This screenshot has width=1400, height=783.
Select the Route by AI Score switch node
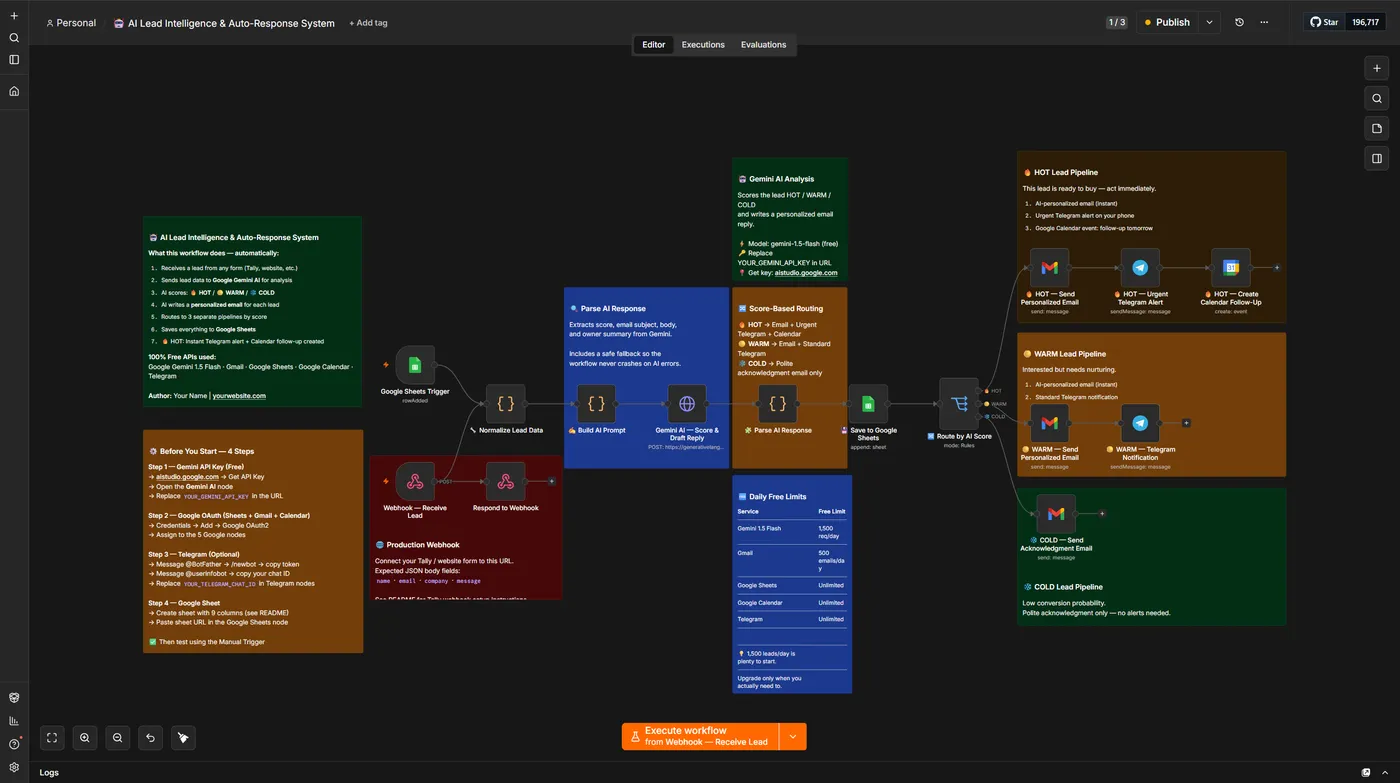(x=959, y=404)
